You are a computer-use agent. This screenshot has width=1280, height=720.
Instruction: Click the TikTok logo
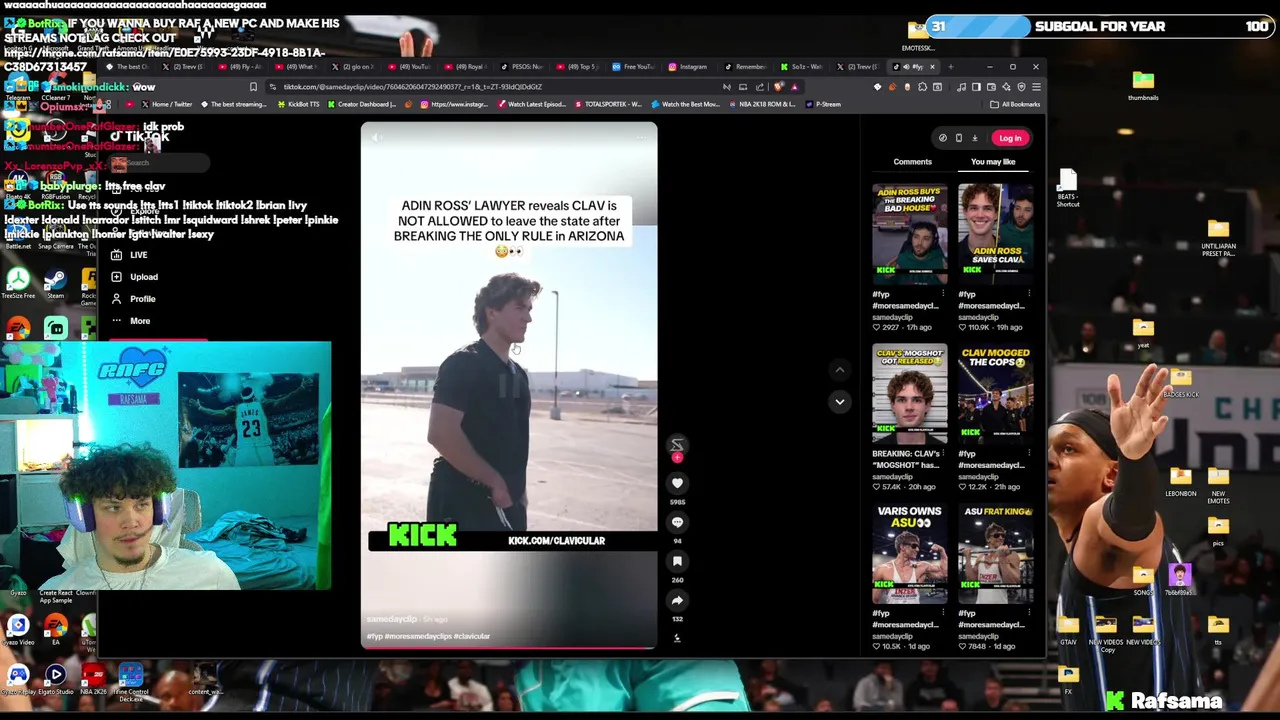[x=140, y=137]
